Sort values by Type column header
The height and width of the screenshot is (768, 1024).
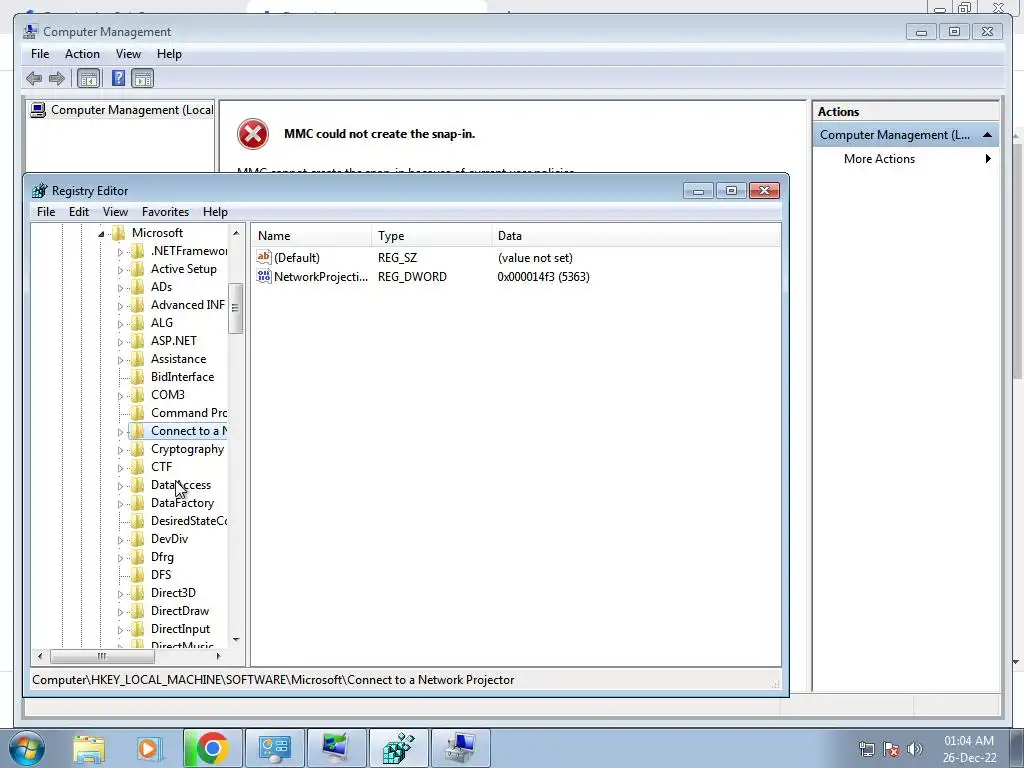432,236
